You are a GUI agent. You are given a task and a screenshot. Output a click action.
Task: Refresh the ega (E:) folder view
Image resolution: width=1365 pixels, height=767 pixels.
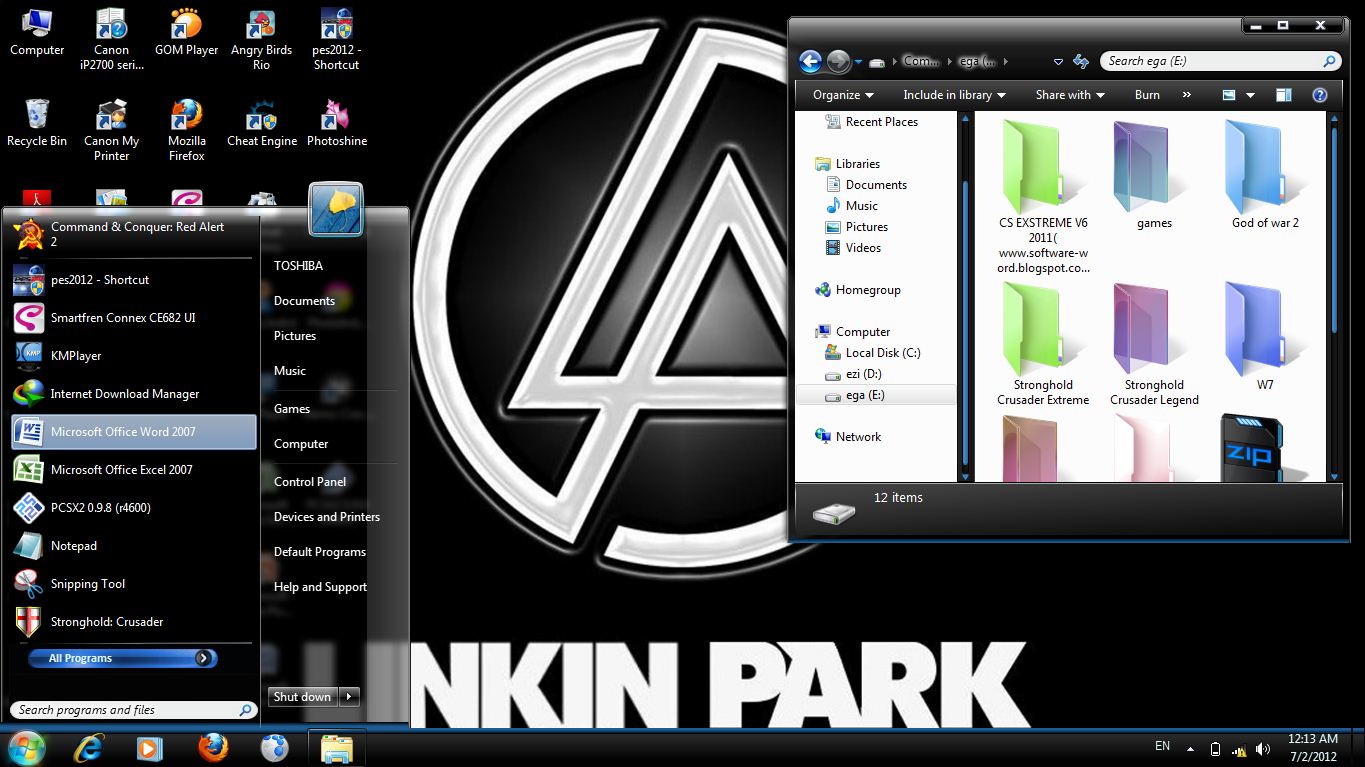[1081, 62]
